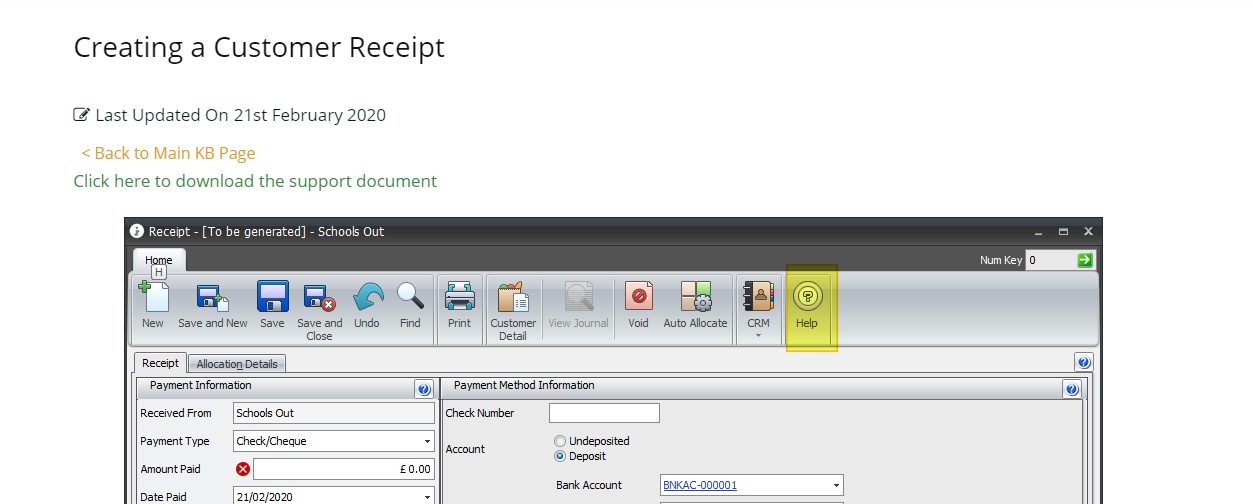Screen dimensions: 1253x504
Task: Select the Home ribbon tab
Action: coord(159,260)
